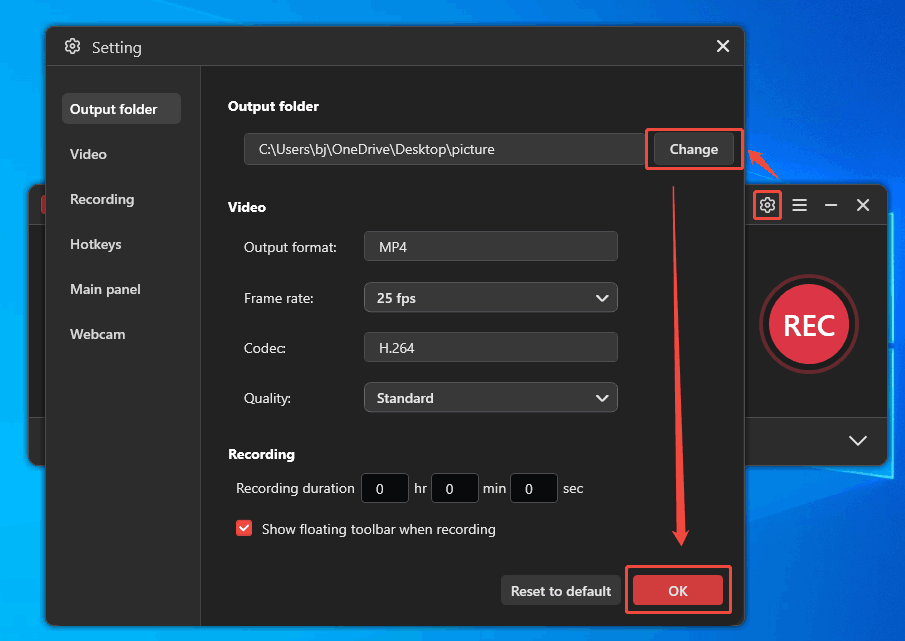
Task: Select the Output folder section
Action: pos(113,108)
